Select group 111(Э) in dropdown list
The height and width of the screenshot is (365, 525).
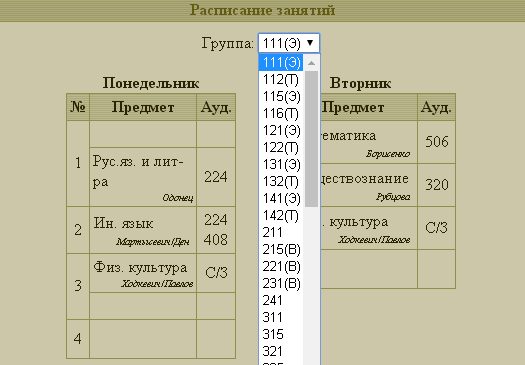click(281, 63)
